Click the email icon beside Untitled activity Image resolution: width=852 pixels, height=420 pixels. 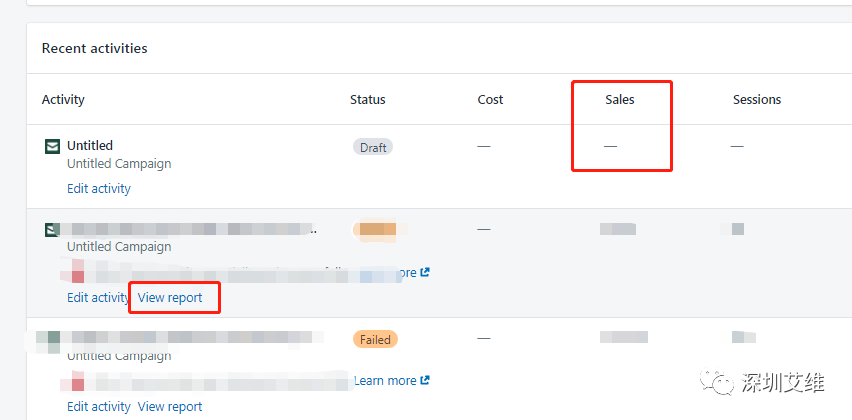click(x=52, y=146)
